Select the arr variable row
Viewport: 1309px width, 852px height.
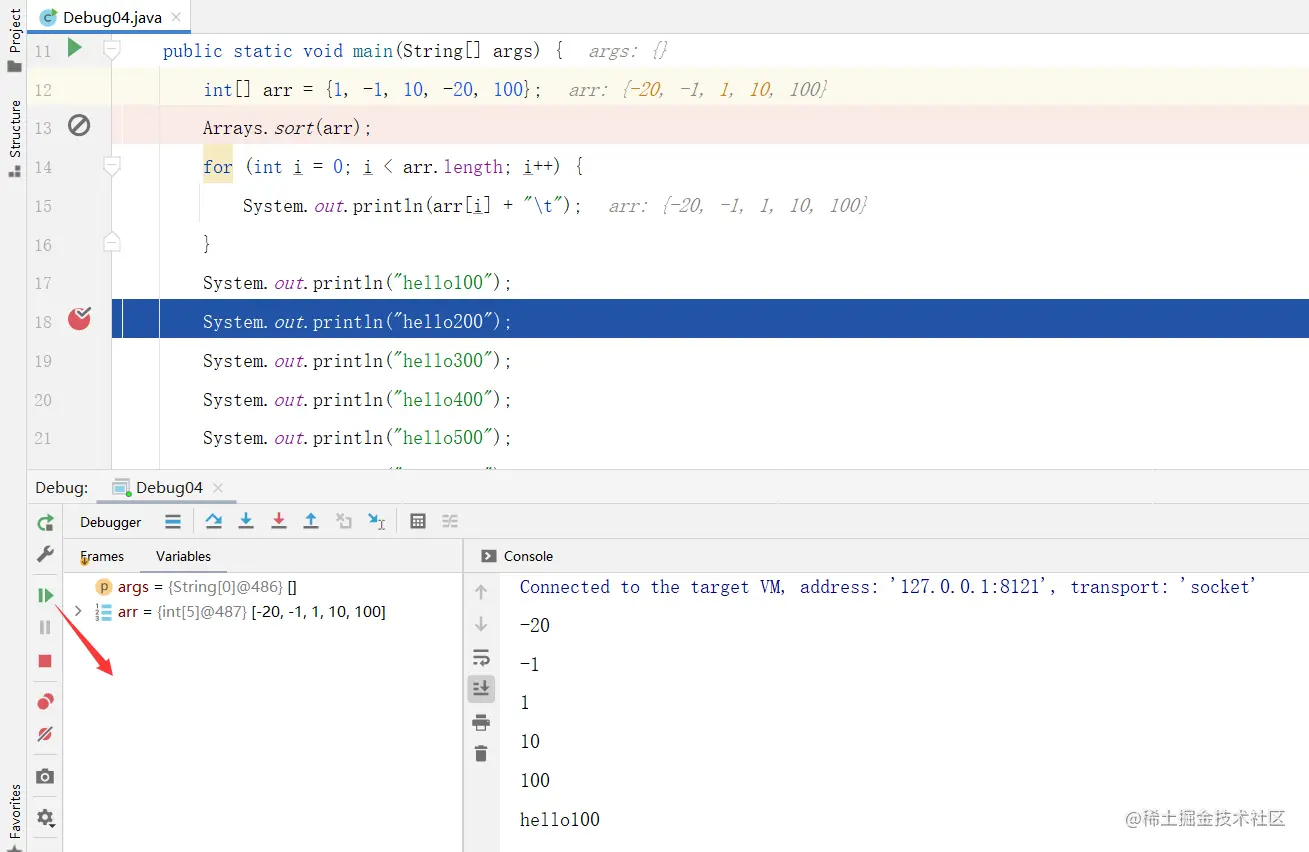(x=262, y=611)
